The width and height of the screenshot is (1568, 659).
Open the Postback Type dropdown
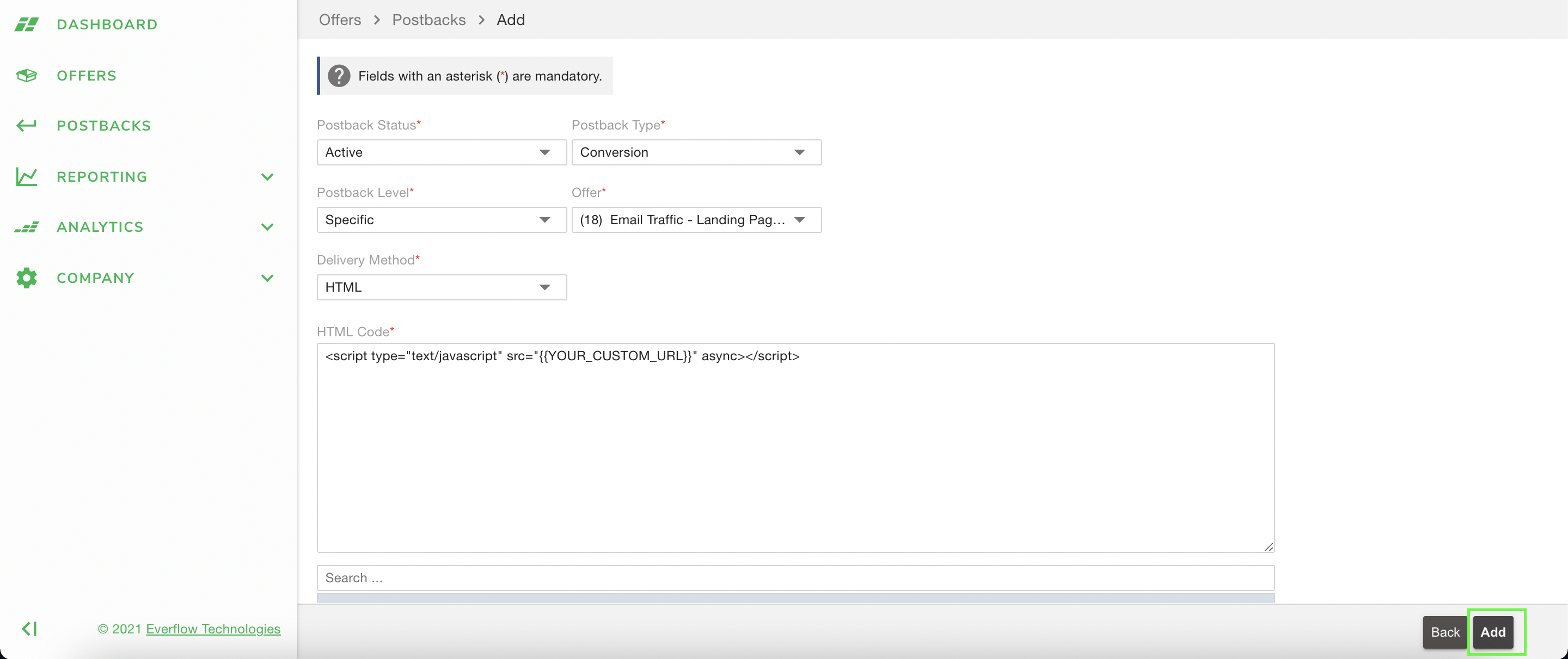696,152
